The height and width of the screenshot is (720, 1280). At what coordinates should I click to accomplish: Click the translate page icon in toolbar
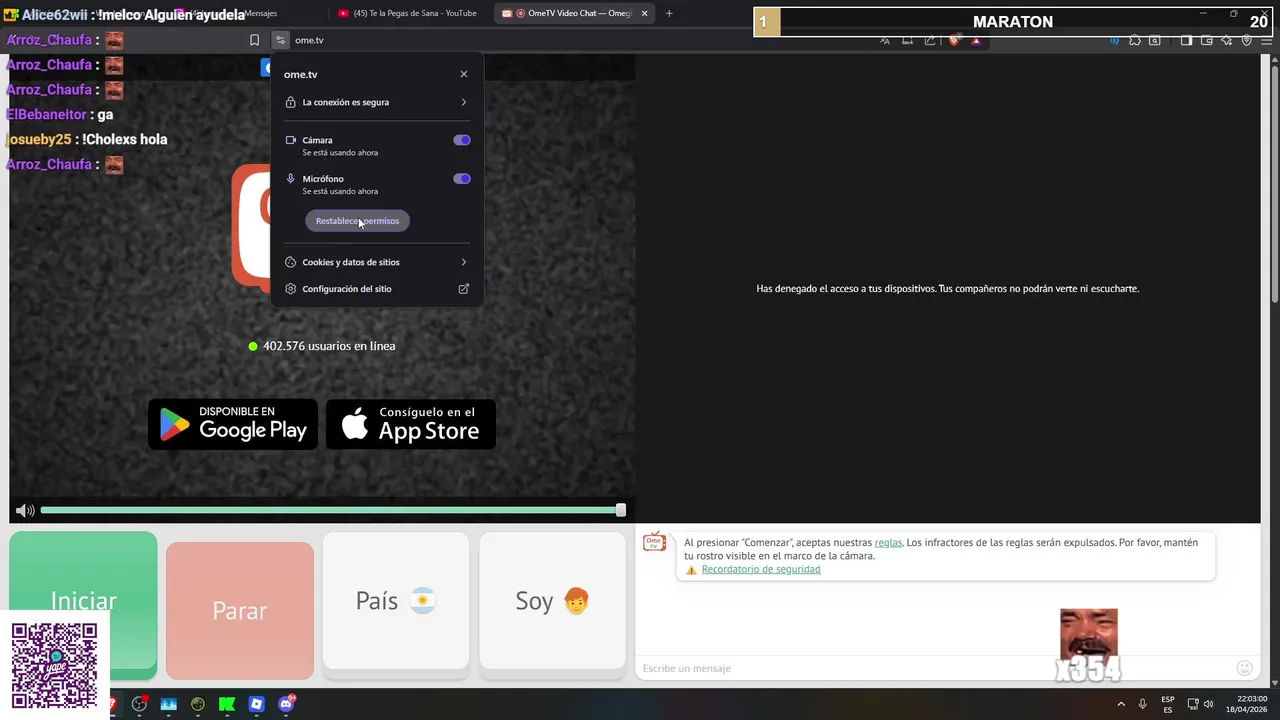pyautogui.click(x=885, y=40)
